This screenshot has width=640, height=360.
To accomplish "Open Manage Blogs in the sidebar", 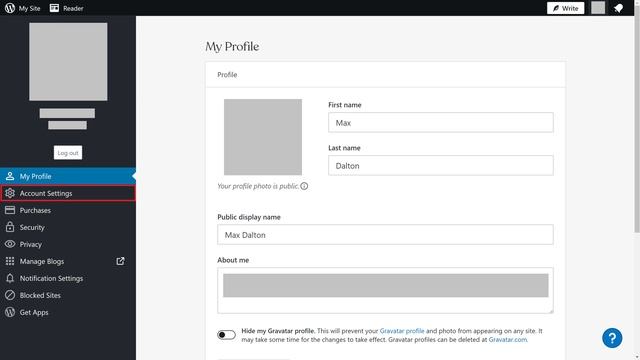I will (x=68, y=261).
